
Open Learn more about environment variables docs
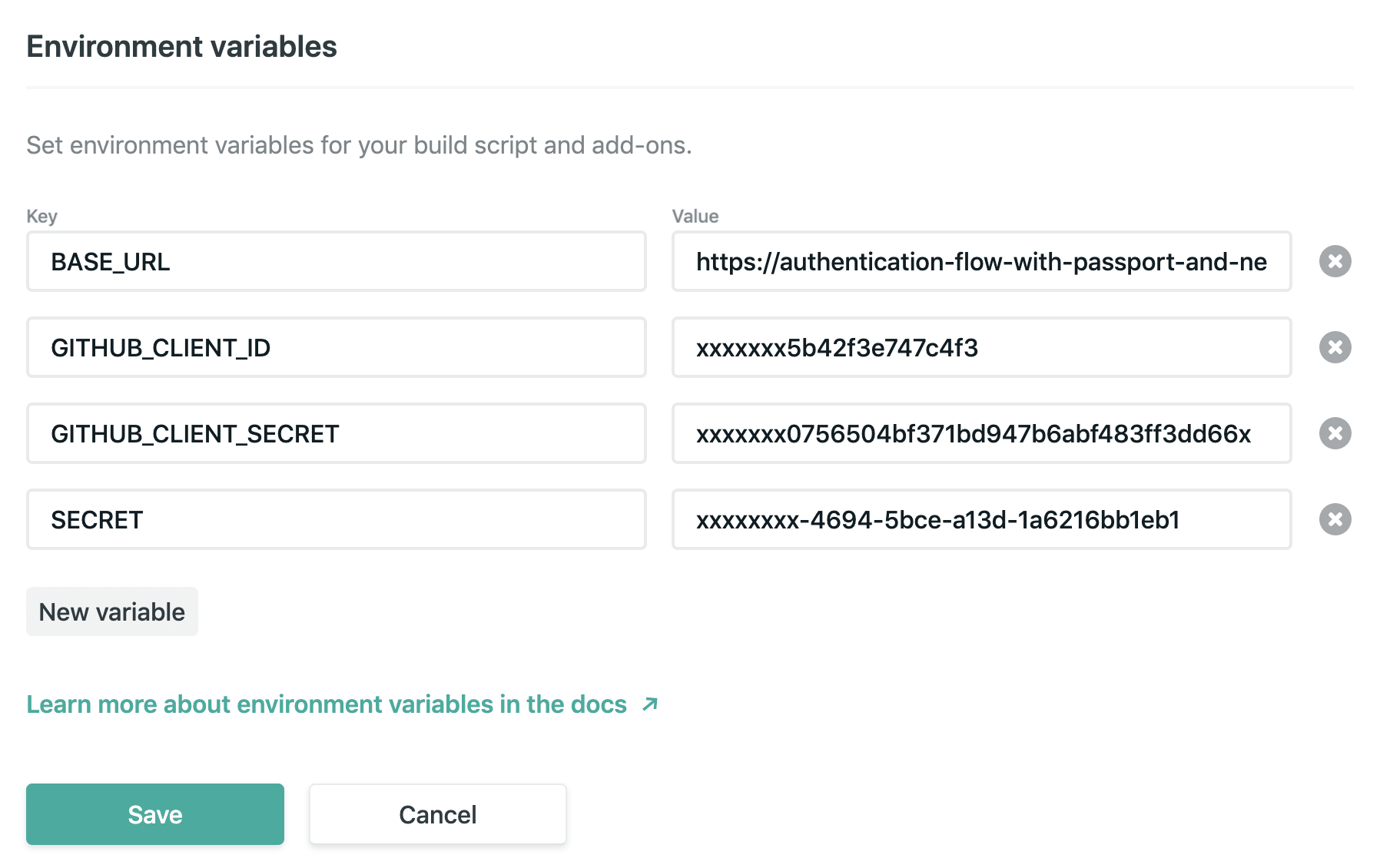coord(327,704)
